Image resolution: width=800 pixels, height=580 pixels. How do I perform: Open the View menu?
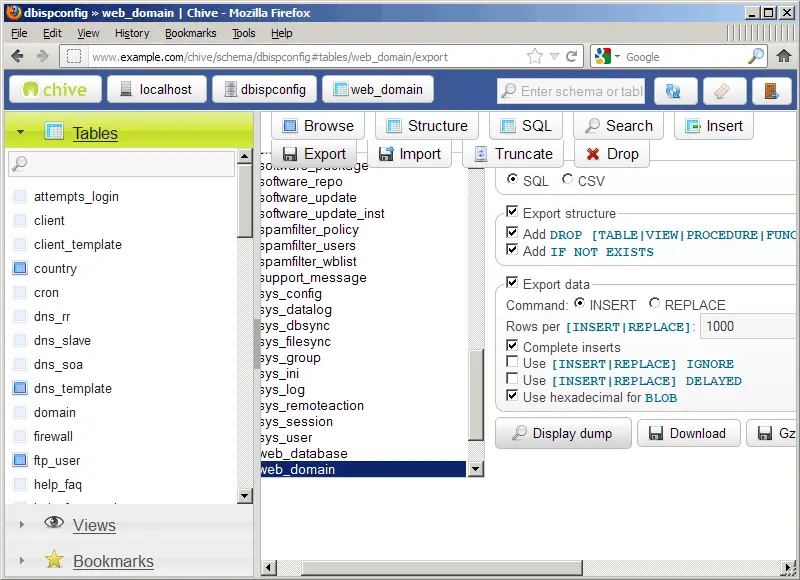(88, 33)
